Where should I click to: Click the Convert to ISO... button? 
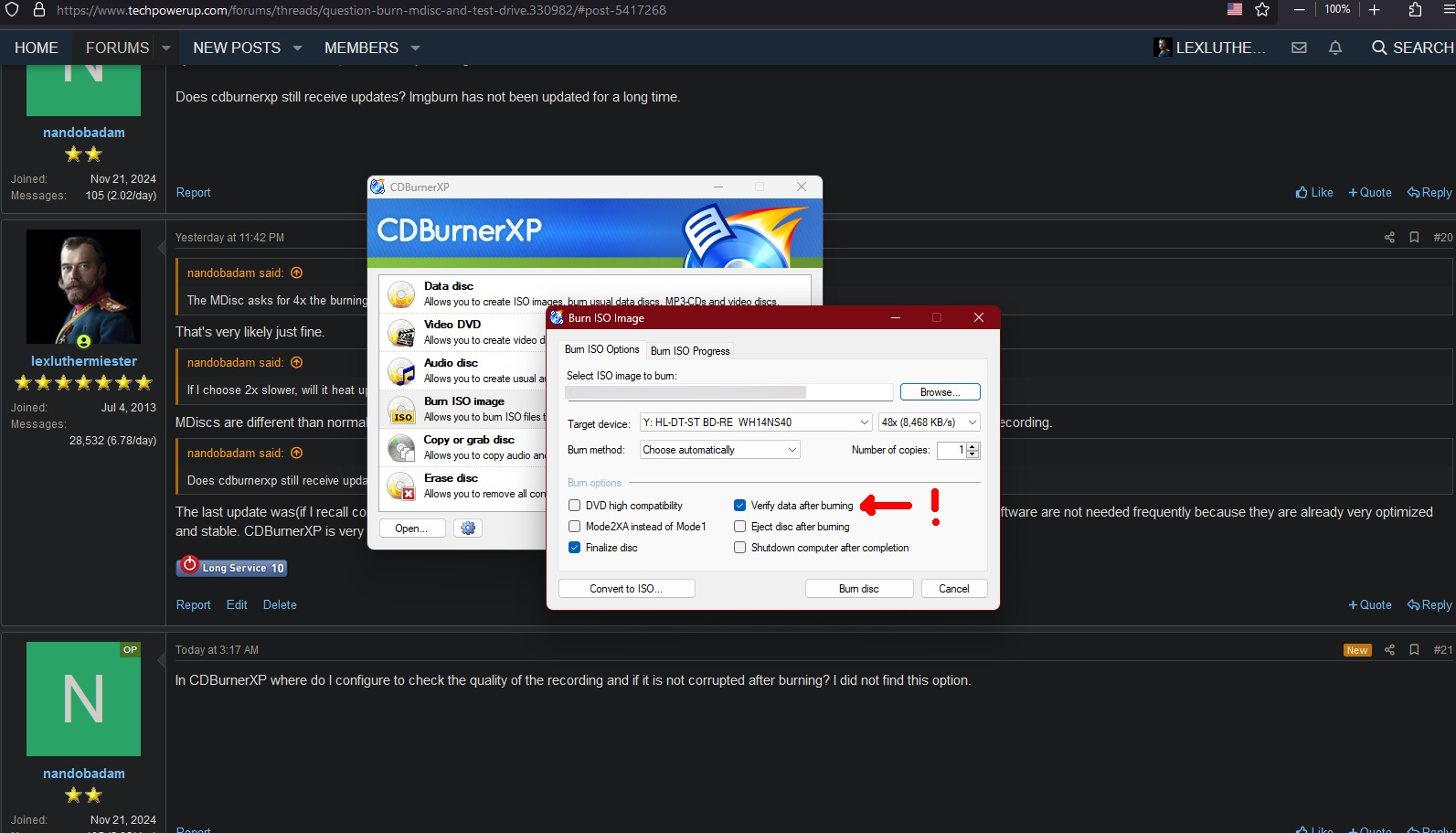click(626, 589)
